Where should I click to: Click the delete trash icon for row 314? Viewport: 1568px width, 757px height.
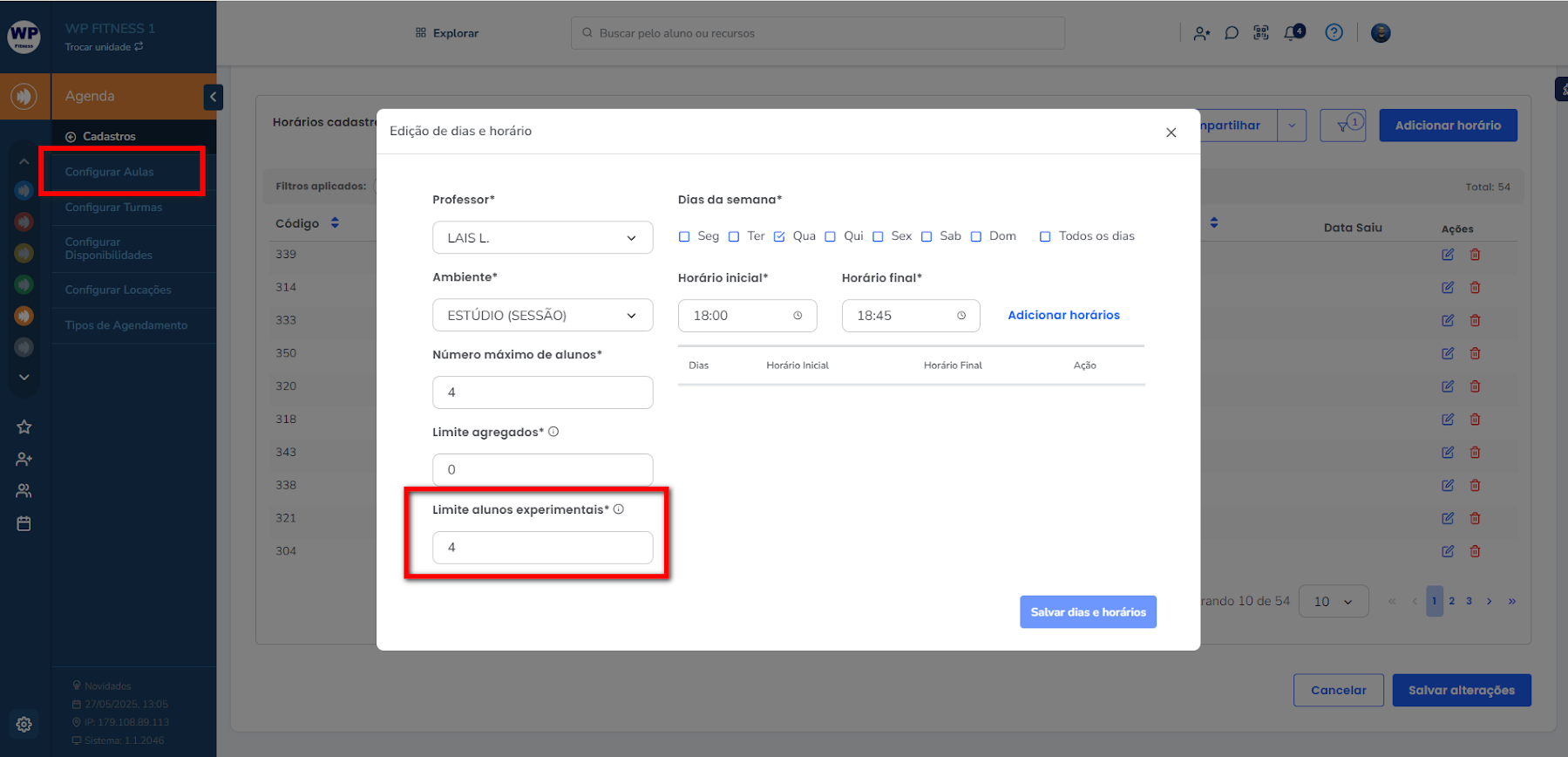tap(1475, 288)
